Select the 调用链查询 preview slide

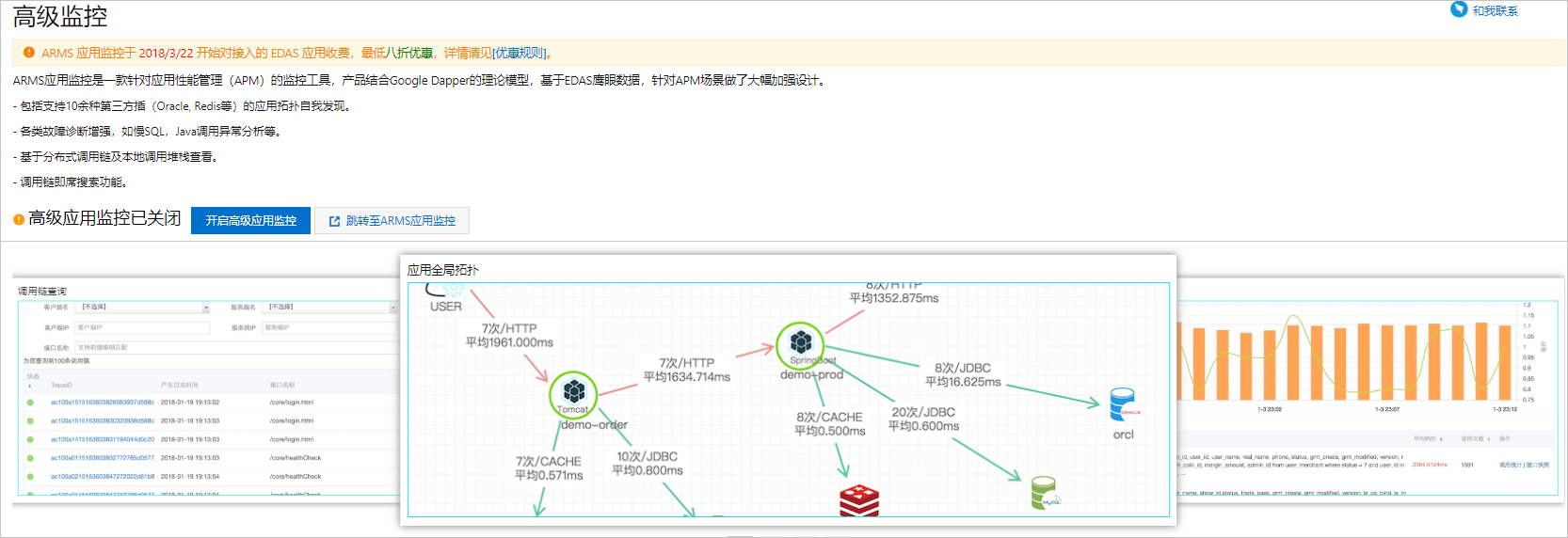206,389
